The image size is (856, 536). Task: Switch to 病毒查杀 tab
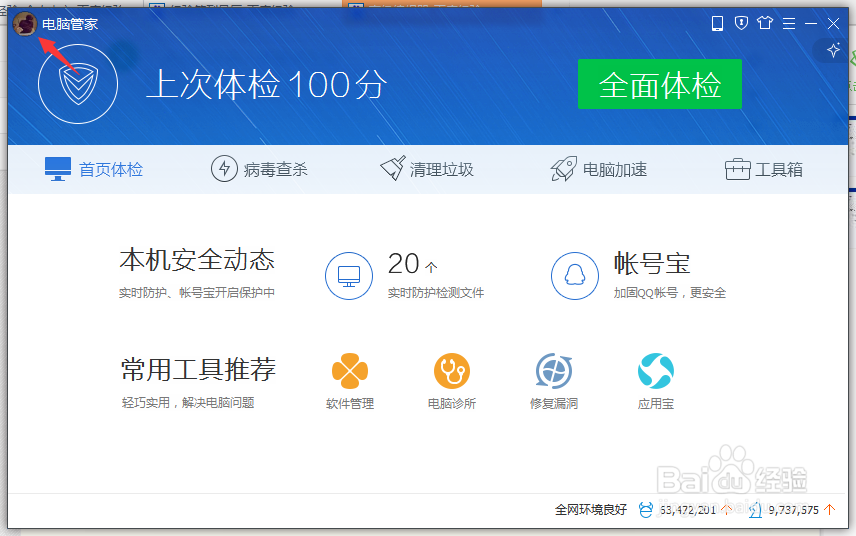pos(259,169)
